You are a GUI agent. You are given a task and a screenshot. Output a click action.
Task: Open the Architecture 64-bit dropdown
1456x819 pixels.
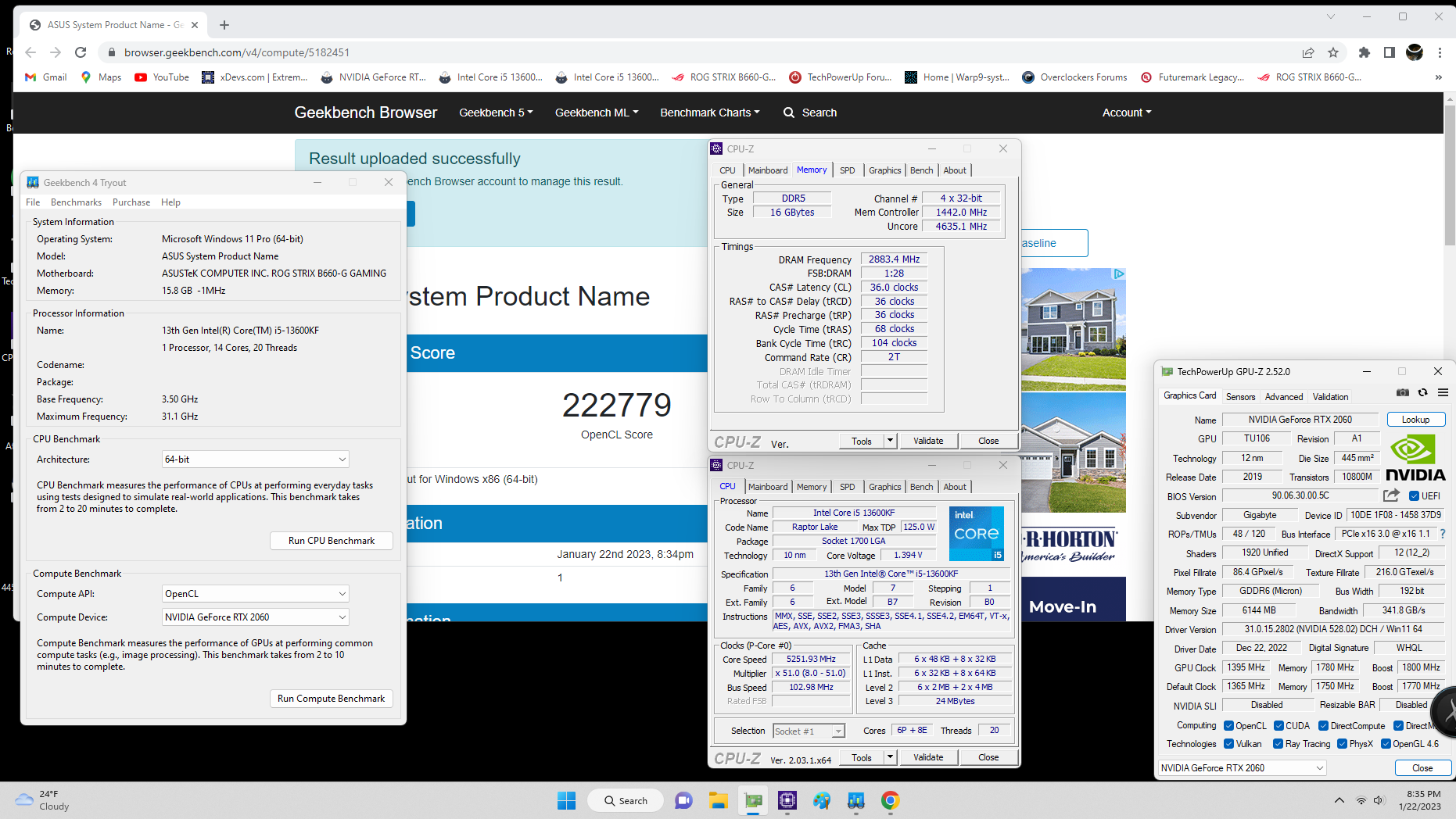click(255, 460)
